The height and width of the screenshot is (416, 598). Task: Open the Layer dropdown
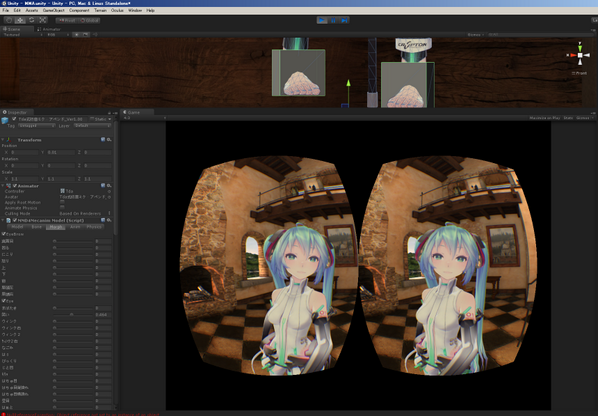point(92,125)
